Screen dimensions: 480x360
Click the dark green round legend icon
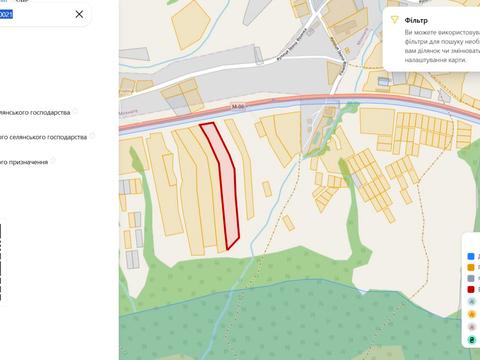coord(472,340)
